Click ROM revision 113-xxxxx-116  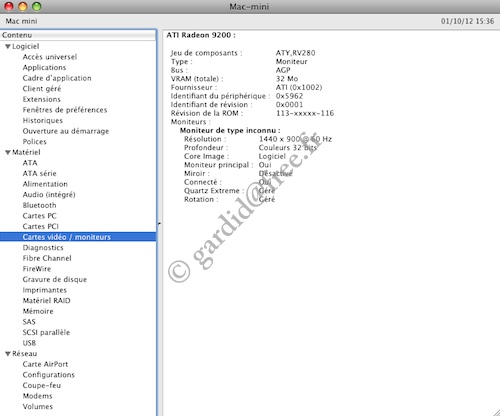tap(305, 113)
